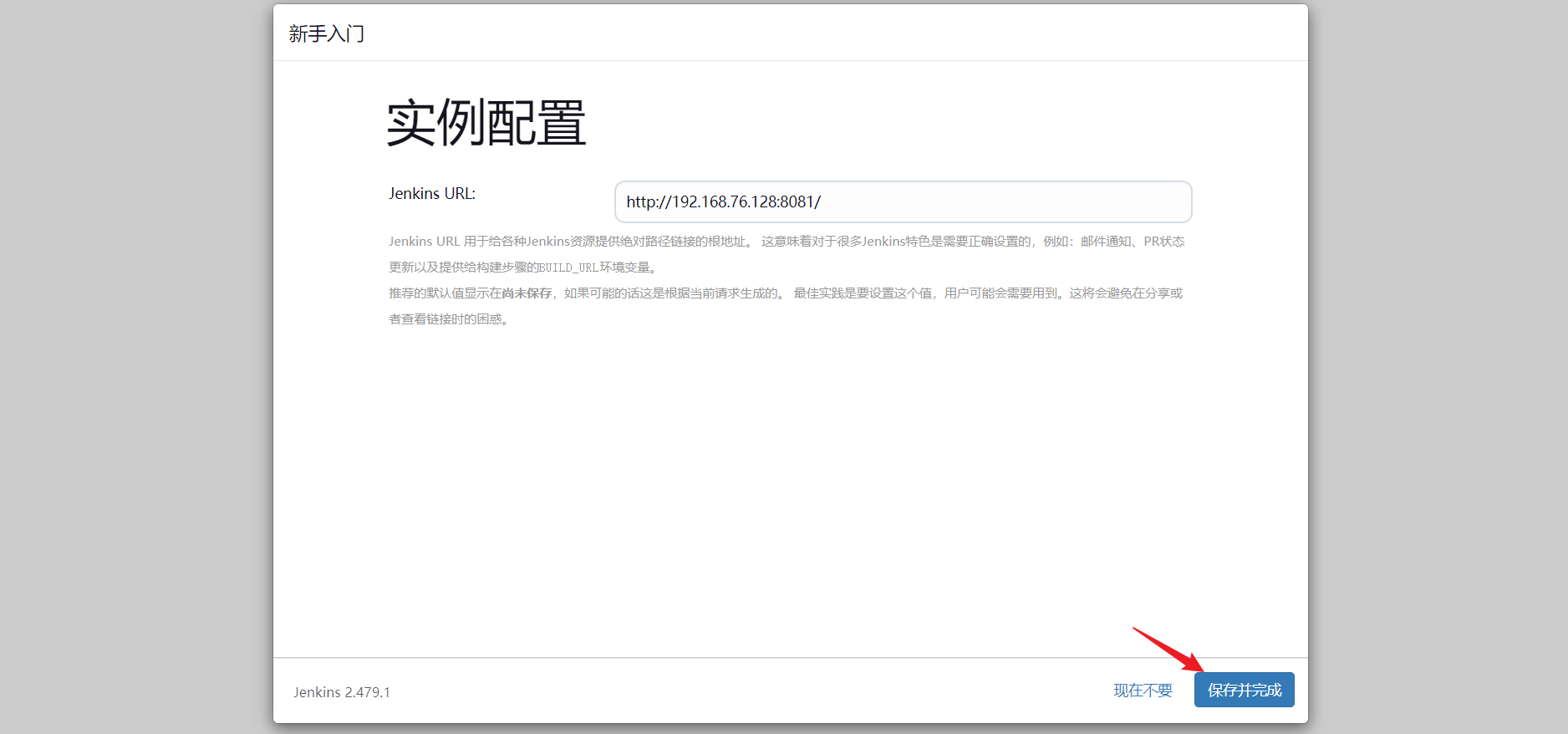Click the 保存并完成 button
Screen dimensions: 1568x734
tap(1244, 690)
